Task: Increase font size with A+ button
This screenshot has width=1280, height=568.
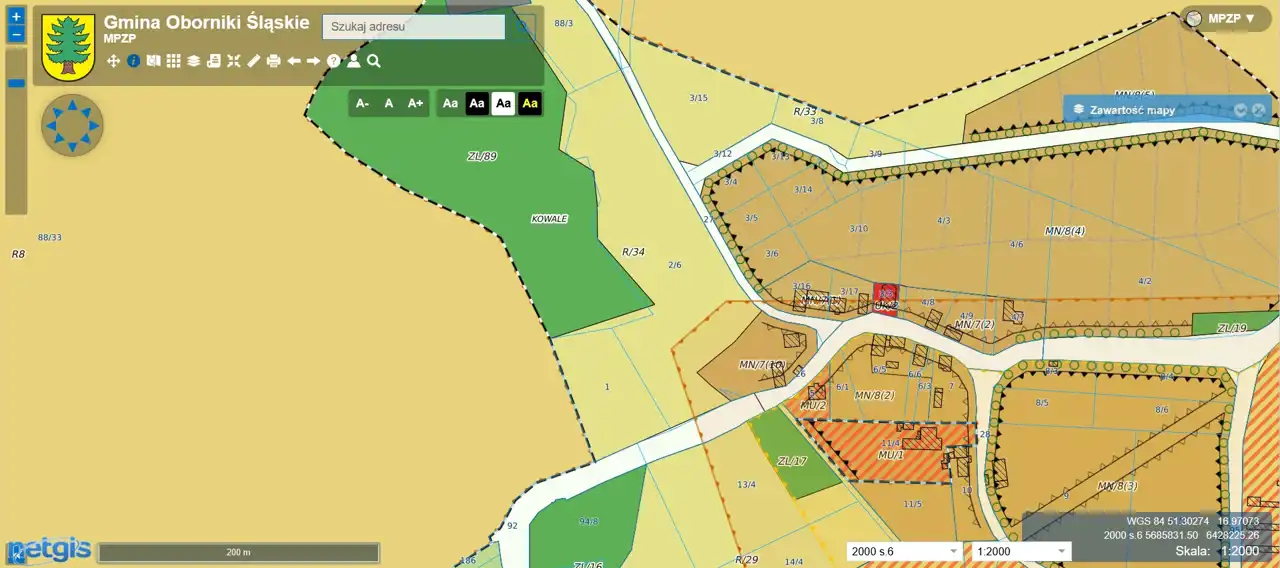Action: coord(415,103)
